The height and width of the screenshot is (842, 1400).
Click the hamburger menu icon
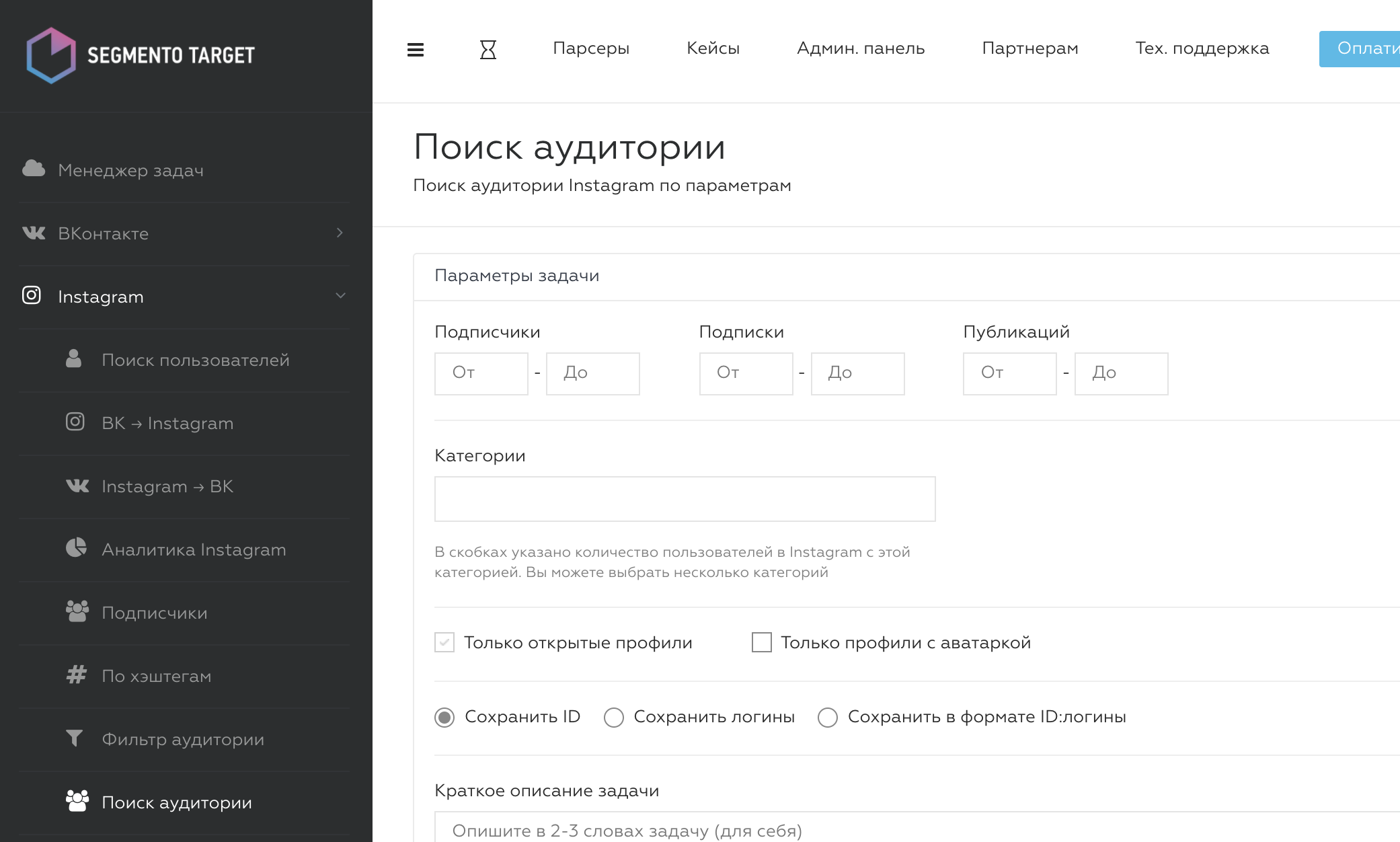coord(416,50)
